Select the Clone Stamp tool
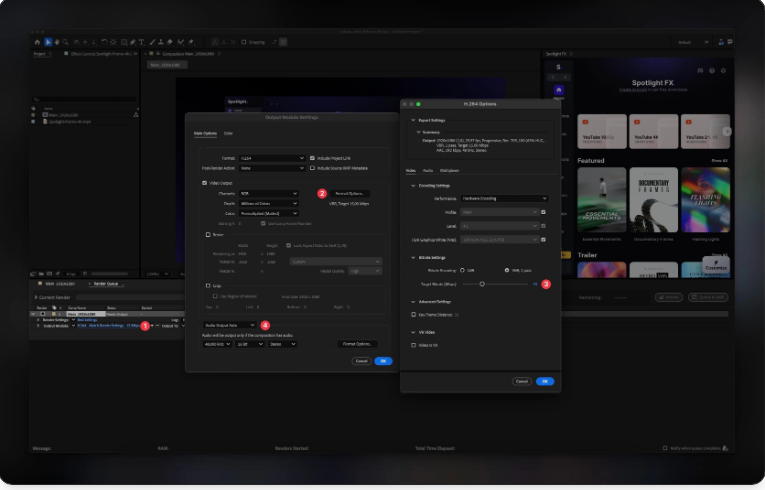Screen dimensions: 765x490 coord(161,42)
